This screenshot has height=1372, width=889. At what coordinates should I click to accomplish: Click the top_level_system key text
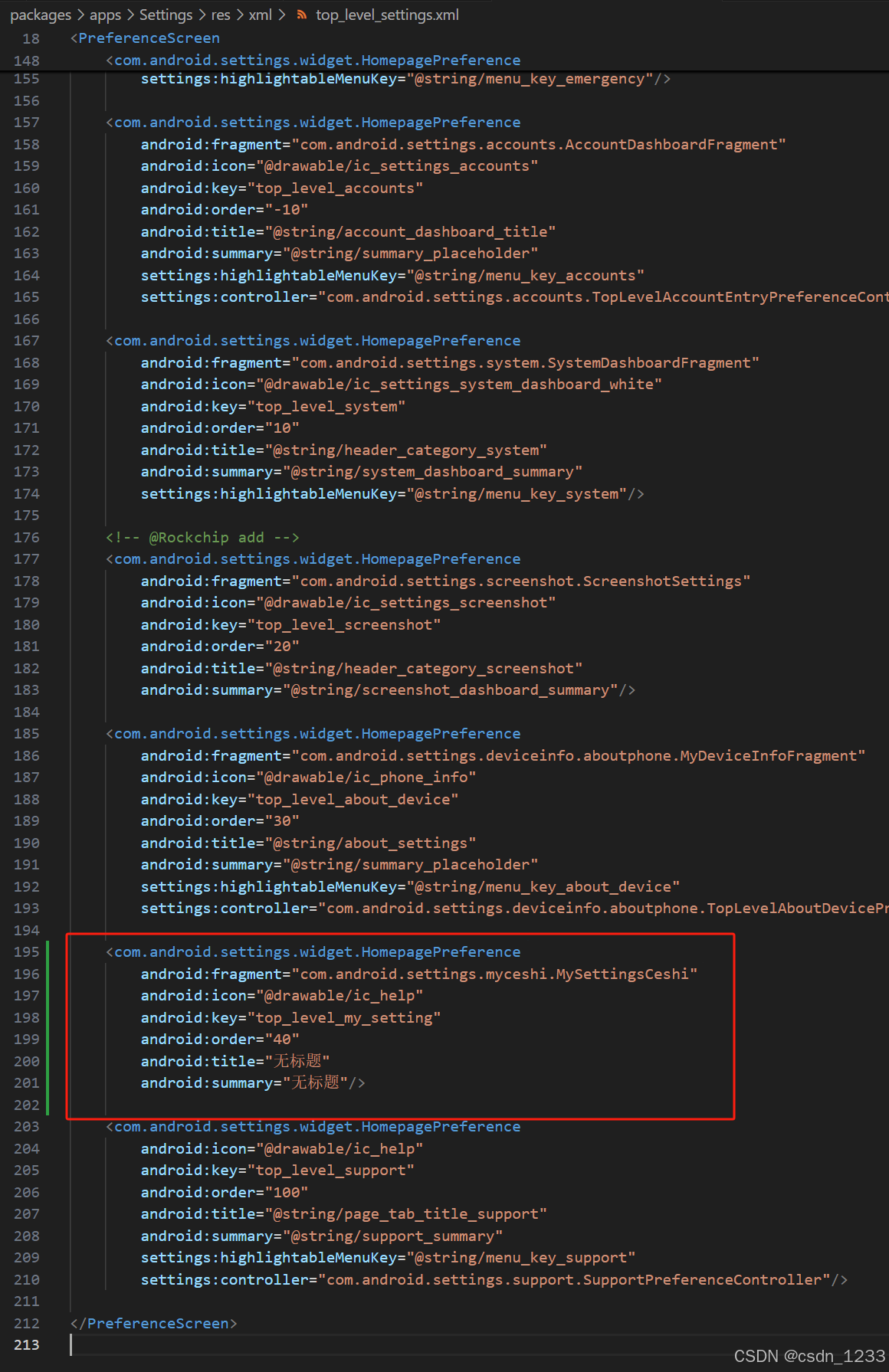coord(326,407)
